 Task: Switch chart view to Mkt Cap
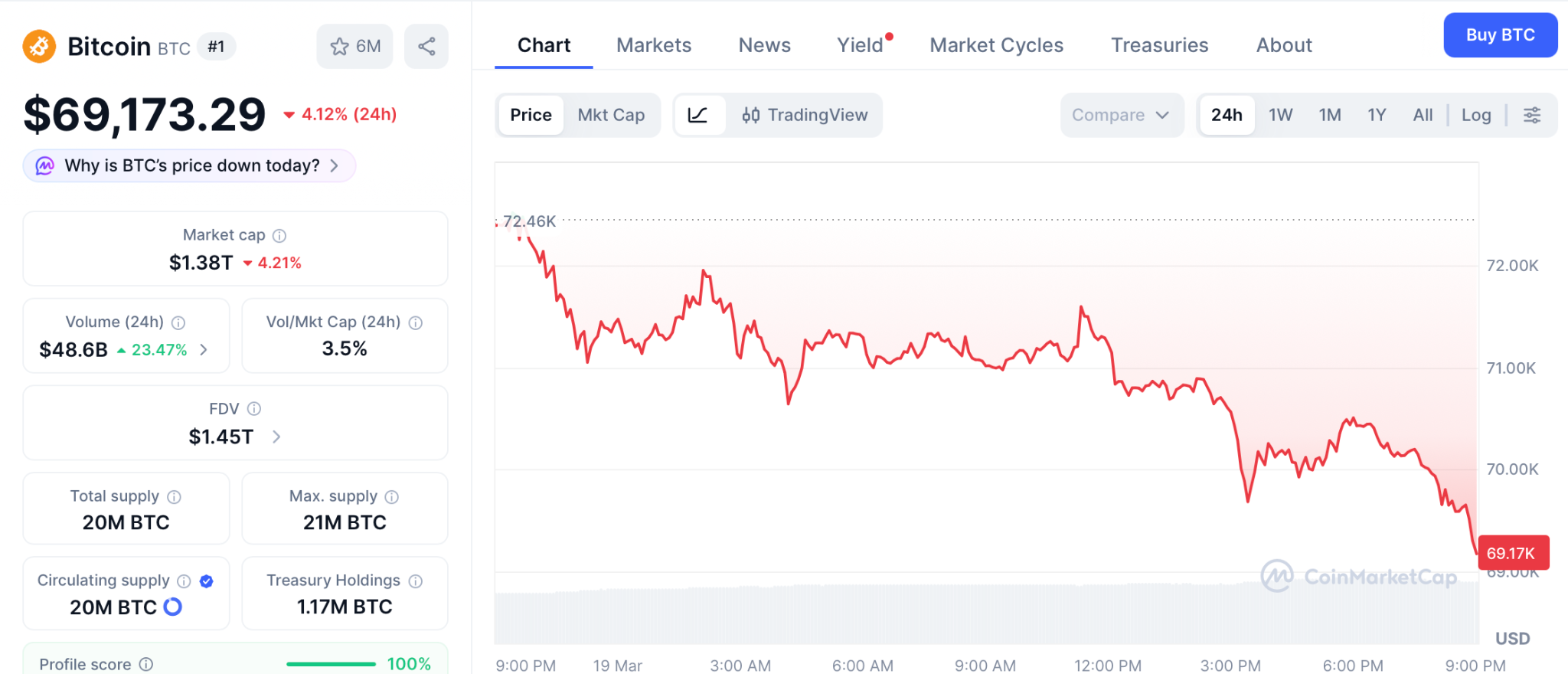(611, 115)
